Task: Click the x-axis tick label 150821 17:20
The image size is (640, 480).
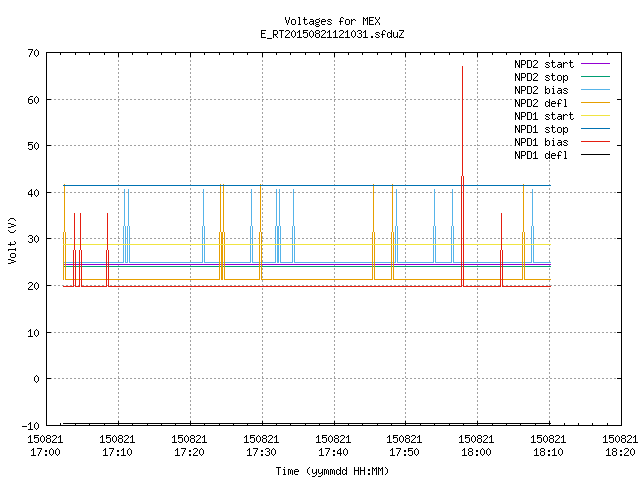Action: coord(189,446)
